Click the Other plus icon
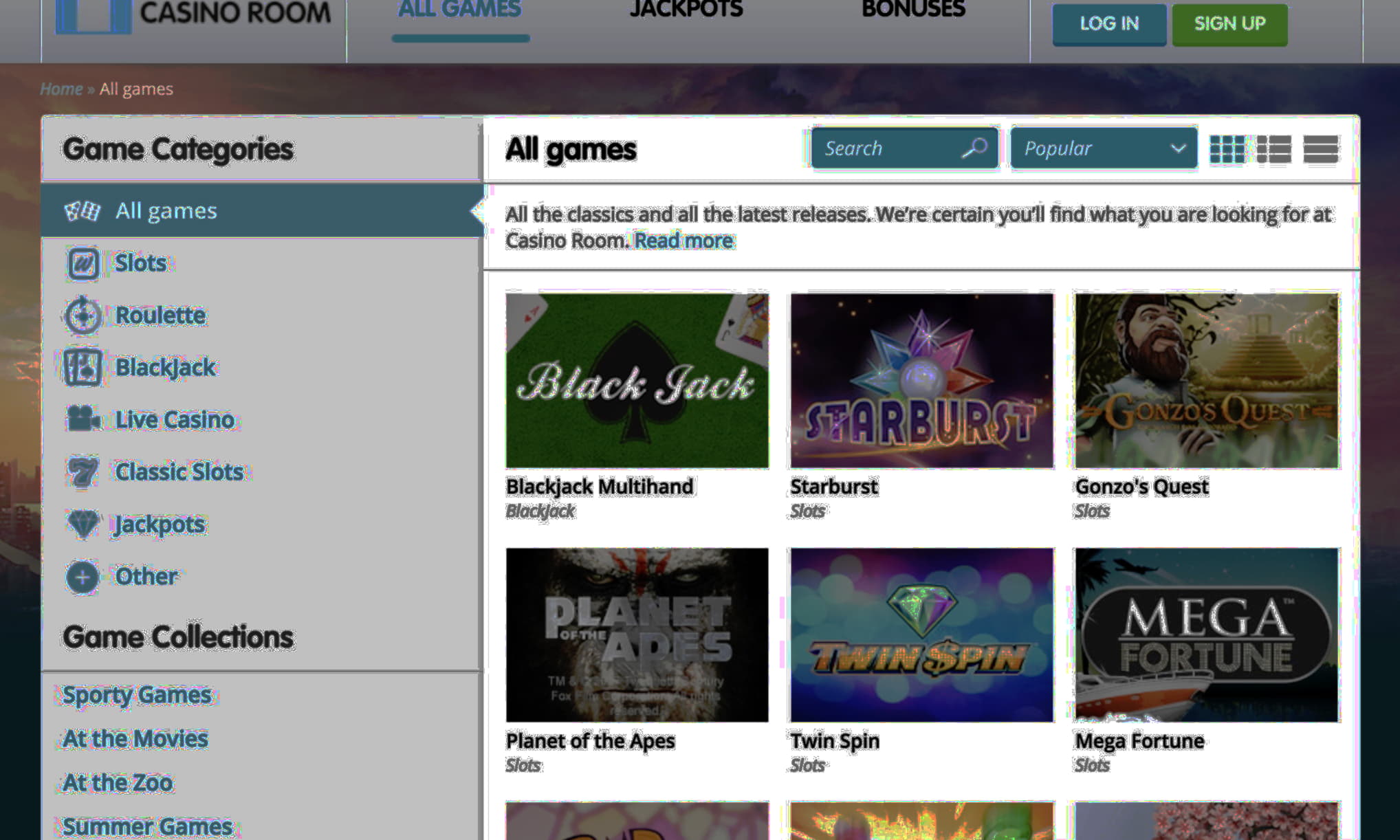The height and width of the screenshot is (840, 1400). (x=83, y=577)
